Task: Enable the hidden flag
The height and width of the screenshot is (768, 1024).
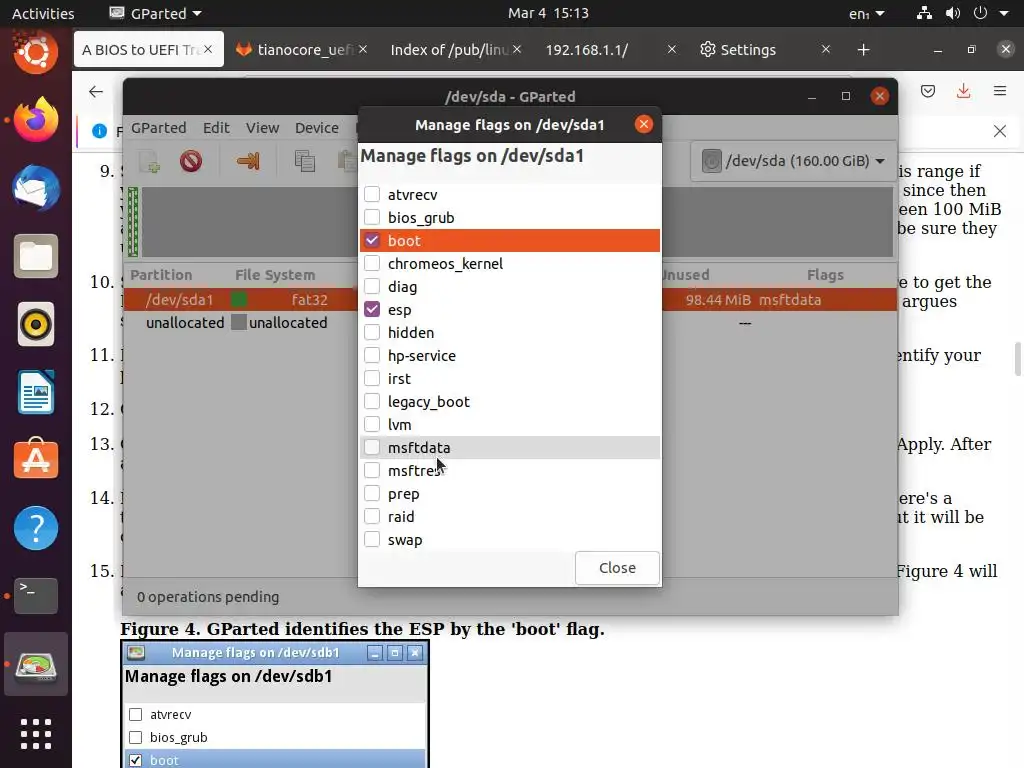Action: tap(372, 332)
